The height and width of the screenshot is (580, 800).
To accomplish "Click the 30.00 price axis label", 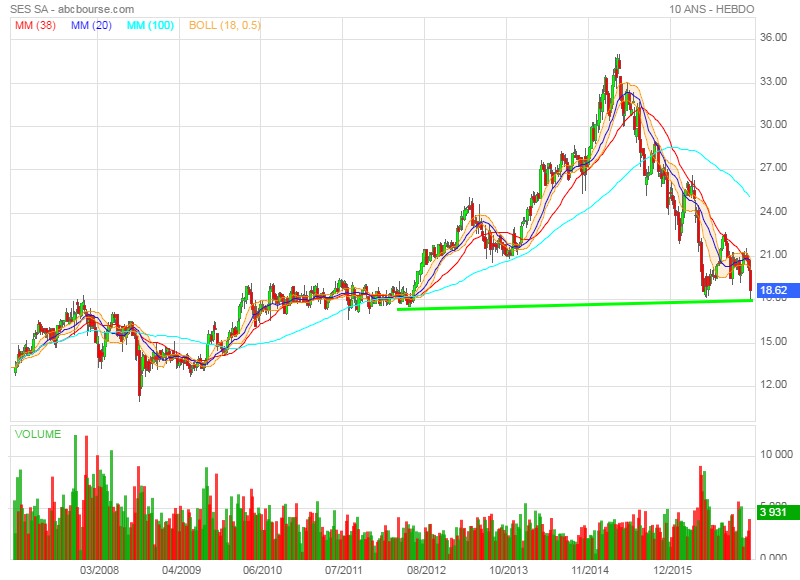I will (x=773, y=124).
